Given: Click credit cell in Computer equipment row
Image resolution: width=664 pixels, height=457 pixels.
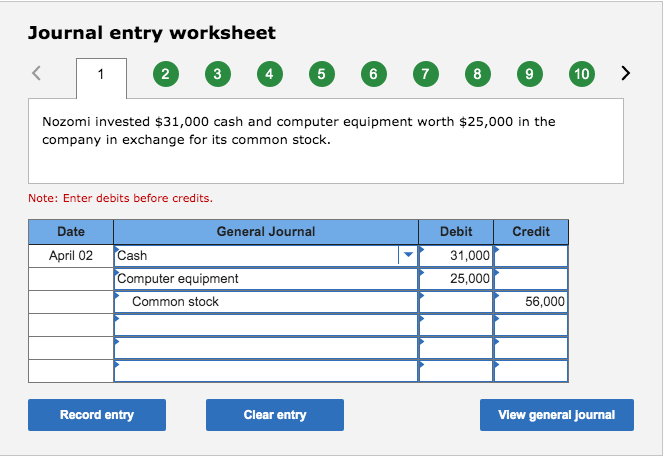Looking at the screenshot, I should tap(531, 279).
